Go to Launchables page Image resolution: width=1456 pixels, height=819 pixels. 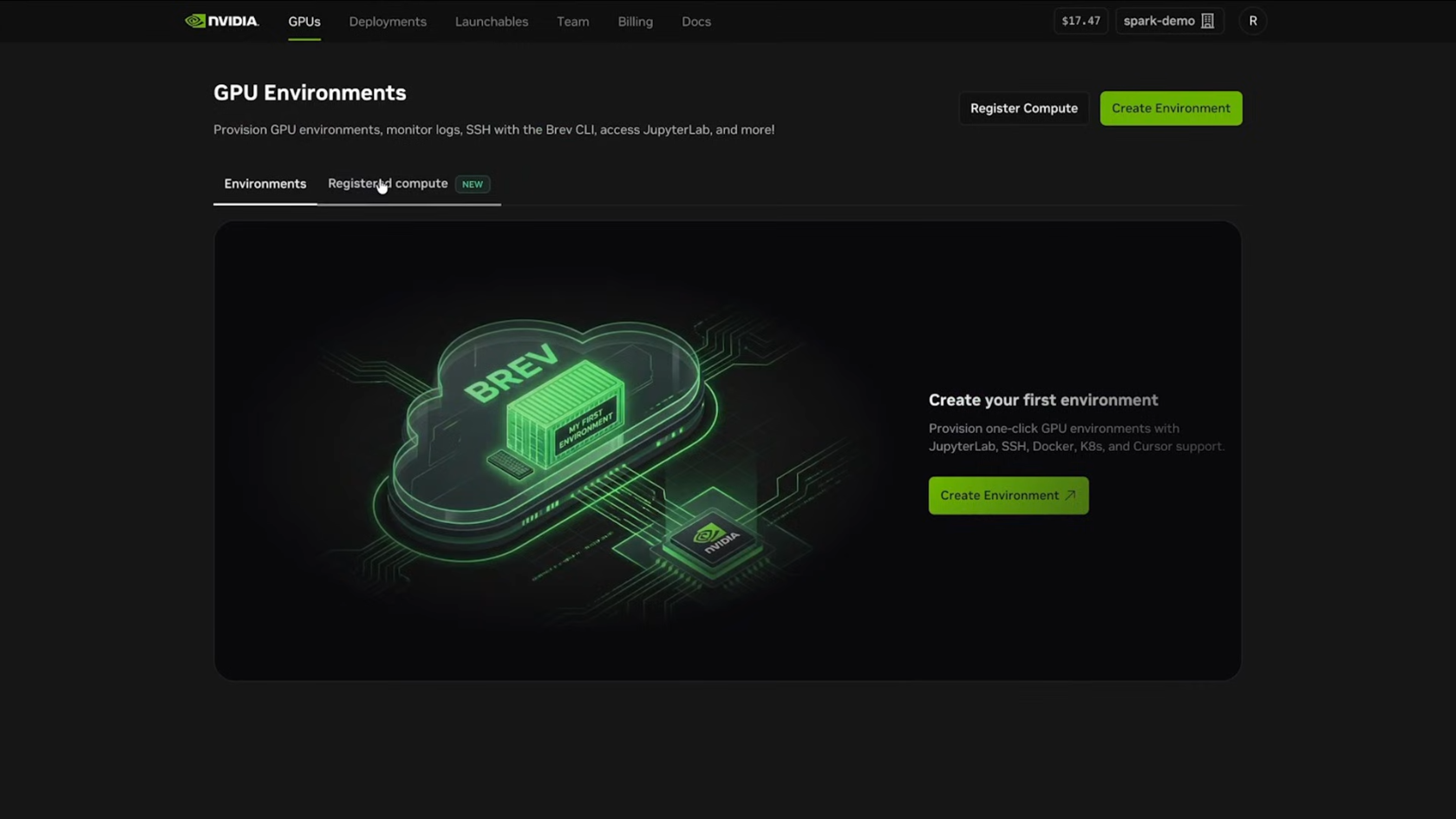[492, 22]
